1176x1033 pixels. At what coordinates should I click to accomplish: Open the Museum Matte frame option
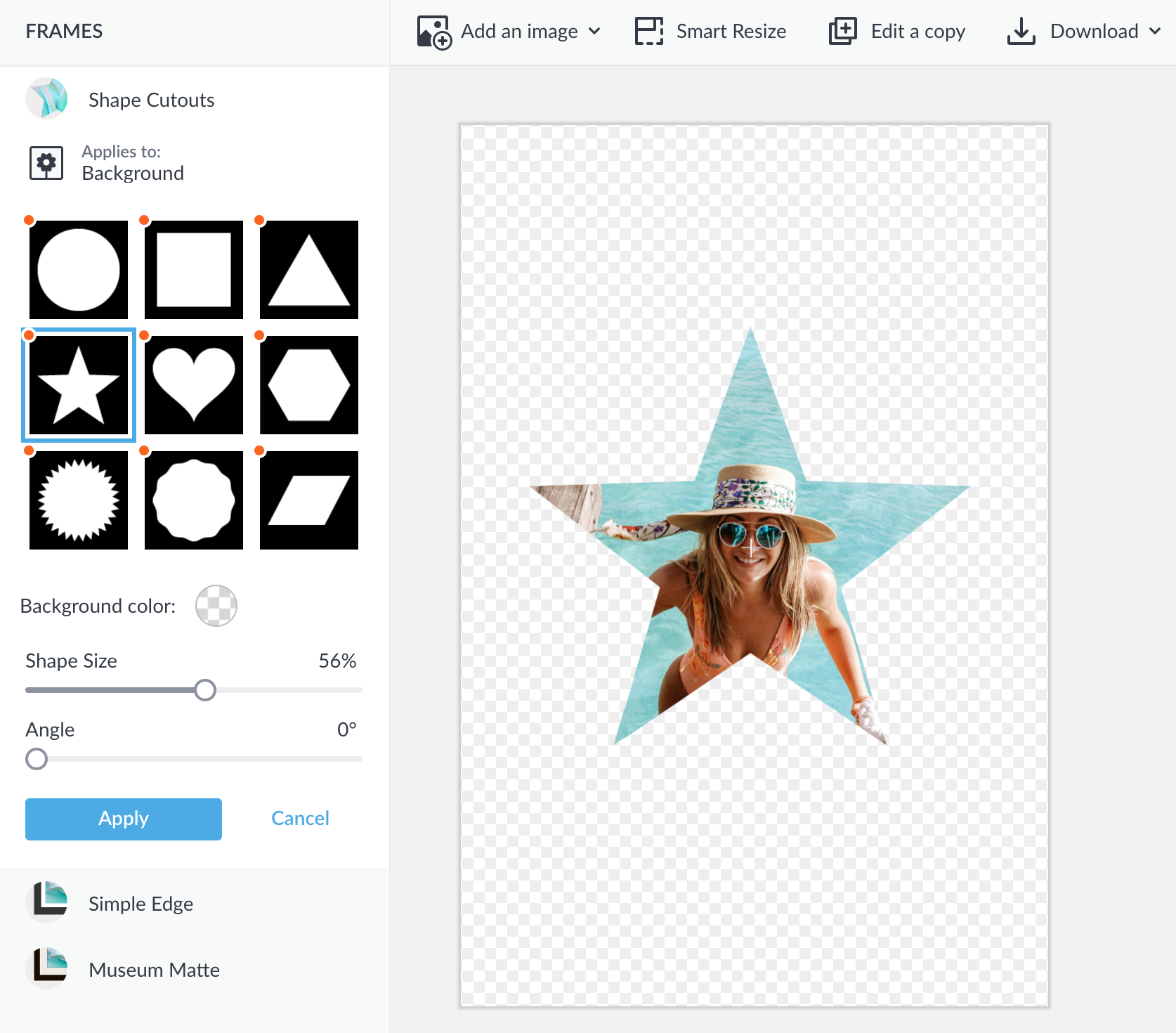(154, 970)
